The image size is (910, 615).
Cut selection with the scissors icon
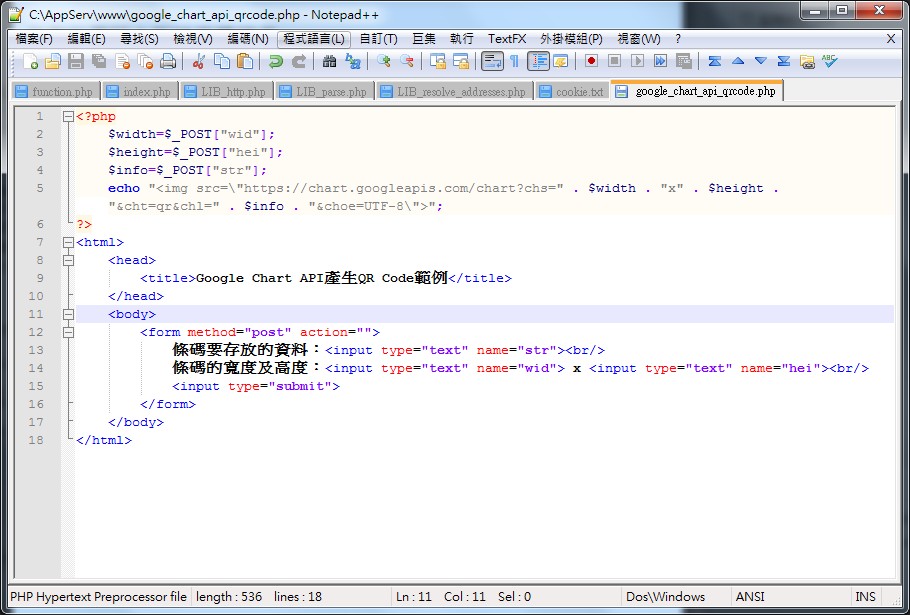point(198,61)
